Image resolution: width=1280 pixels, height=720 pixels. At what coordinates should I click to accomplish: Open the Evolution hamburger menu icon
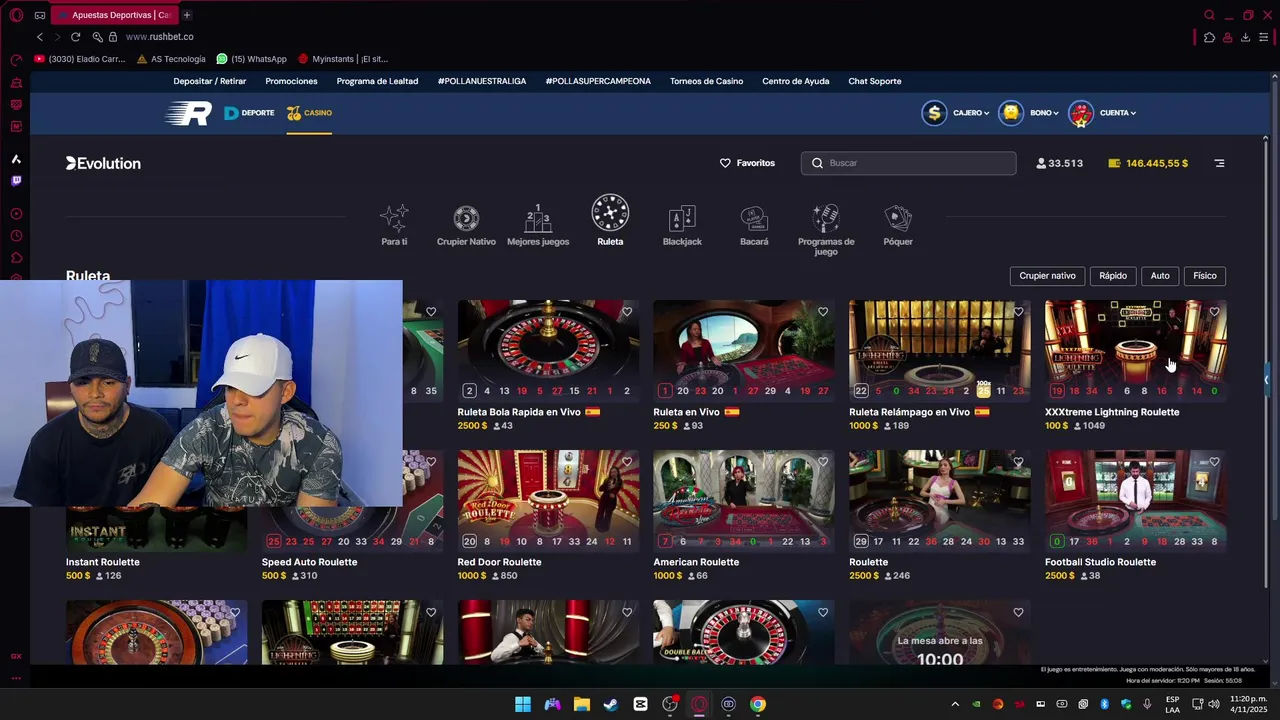click(1219, 163)
